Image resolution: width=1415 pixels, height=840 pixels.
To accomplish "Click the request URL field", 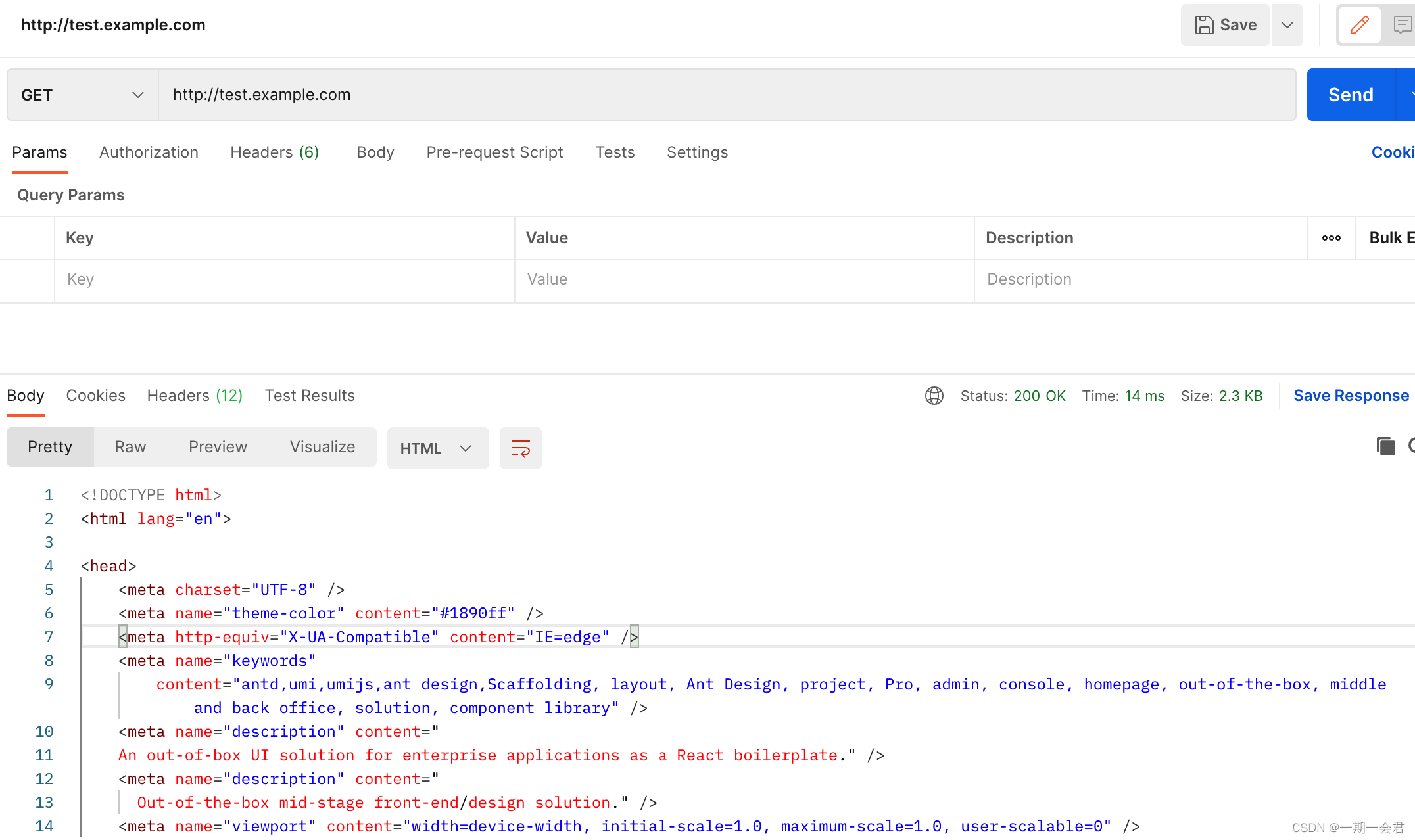I will [727, 95].
